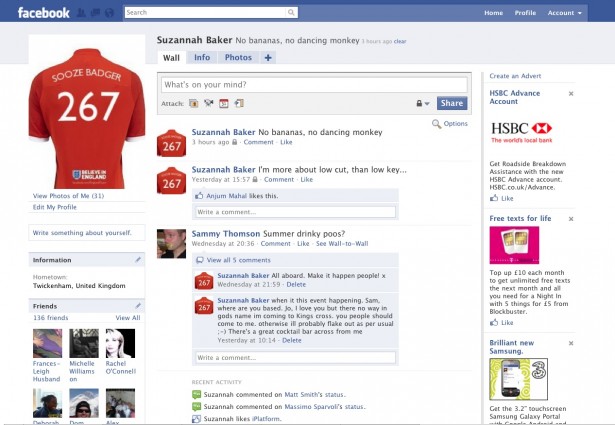Click the search magnifier button
Image resolution: width=615 pixels, height=425 pixels.
[291, 13]
